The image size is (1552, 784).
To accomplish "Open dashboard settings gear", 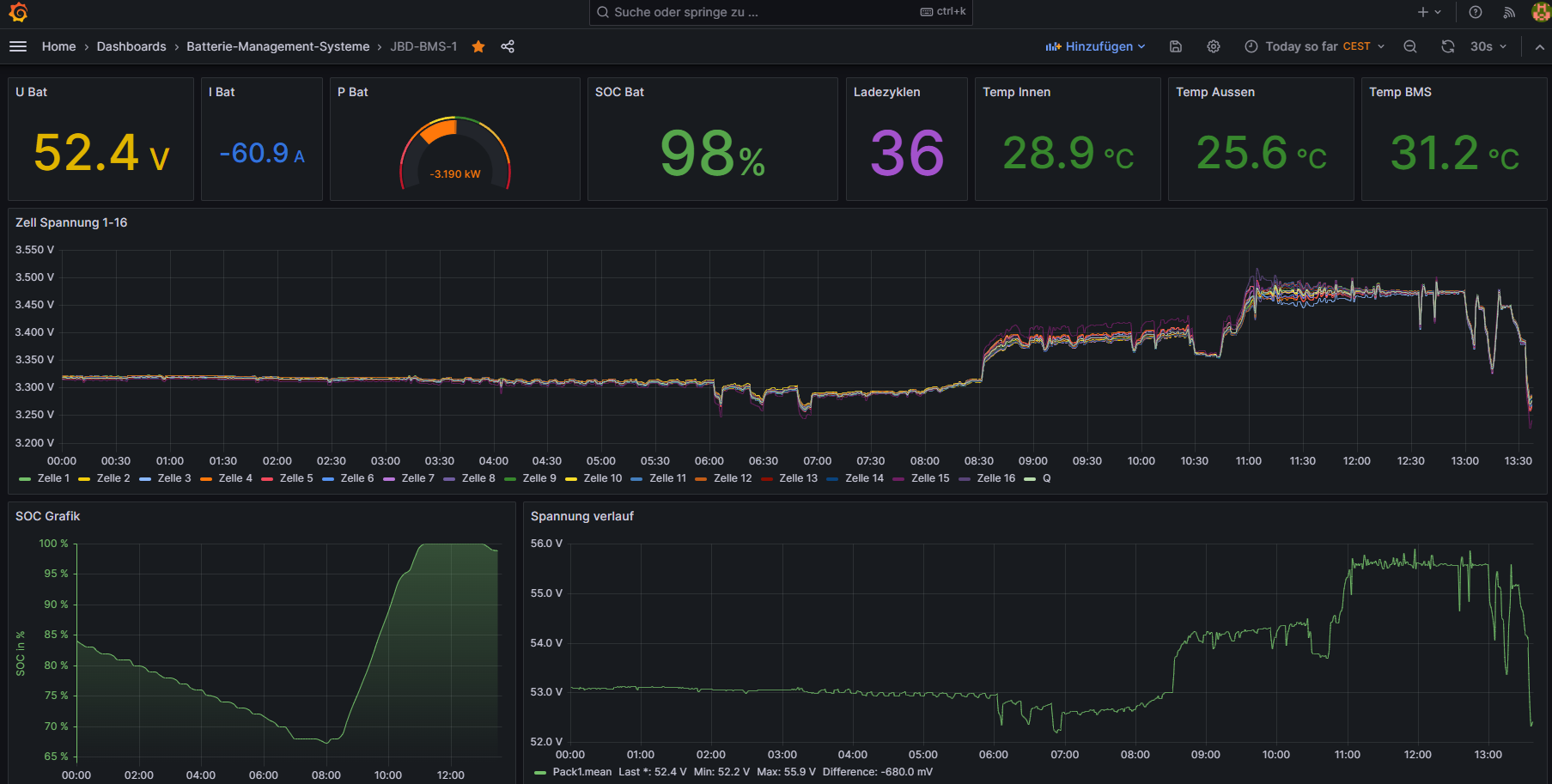I will [x=1214, y=46].
